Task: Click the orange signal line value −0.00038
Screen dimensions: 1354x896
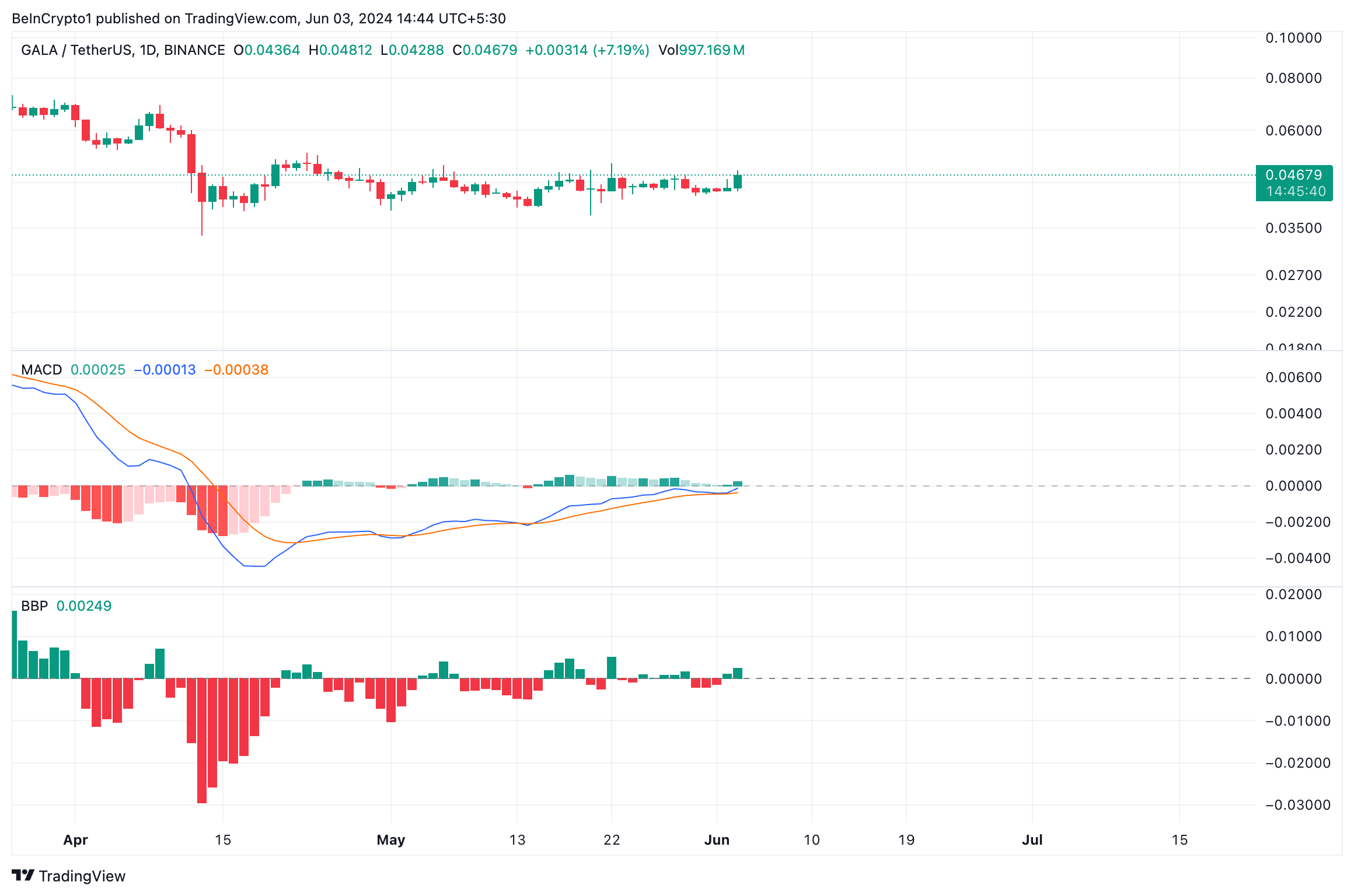Action: coord(236,370)
